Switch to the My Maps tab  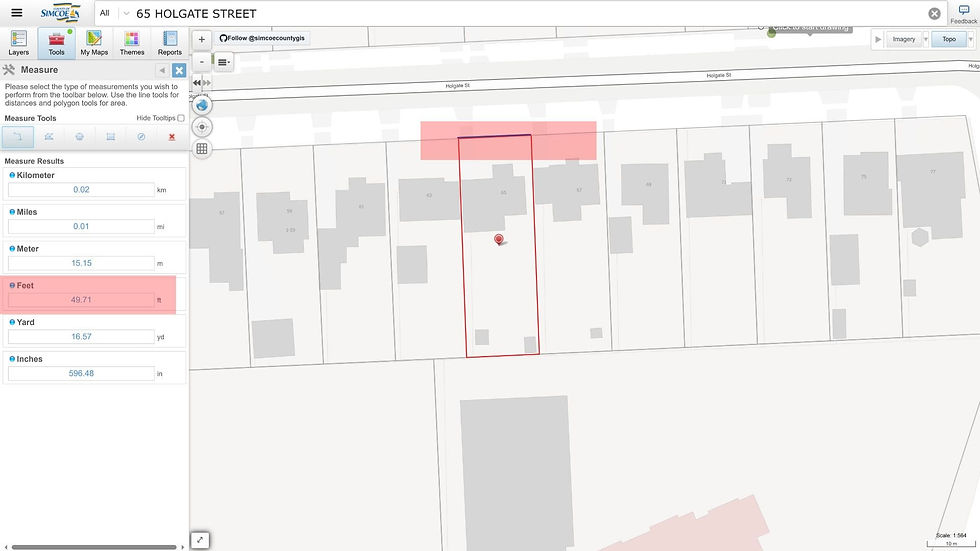(x=94, y=43)
